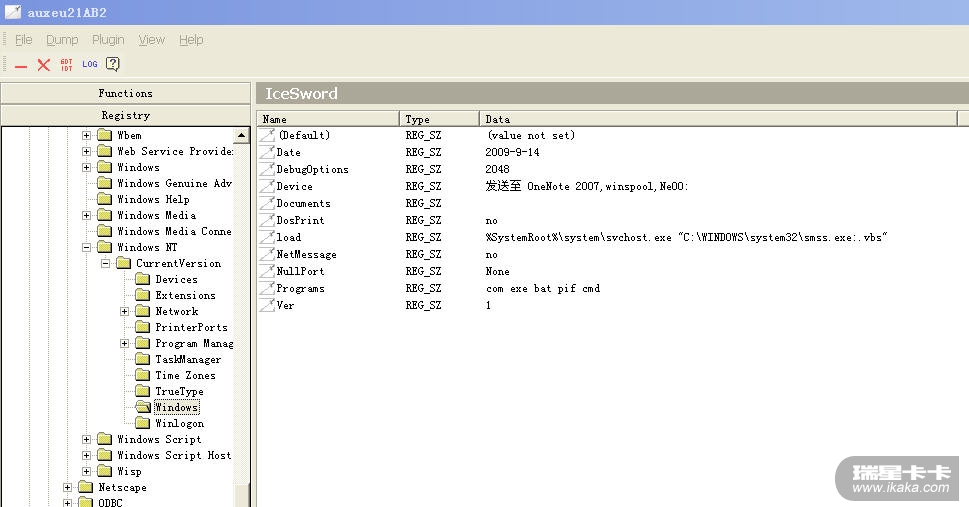
Task: Click the Registry panel button
Action: pyautogui.click(x=125, y=115)
